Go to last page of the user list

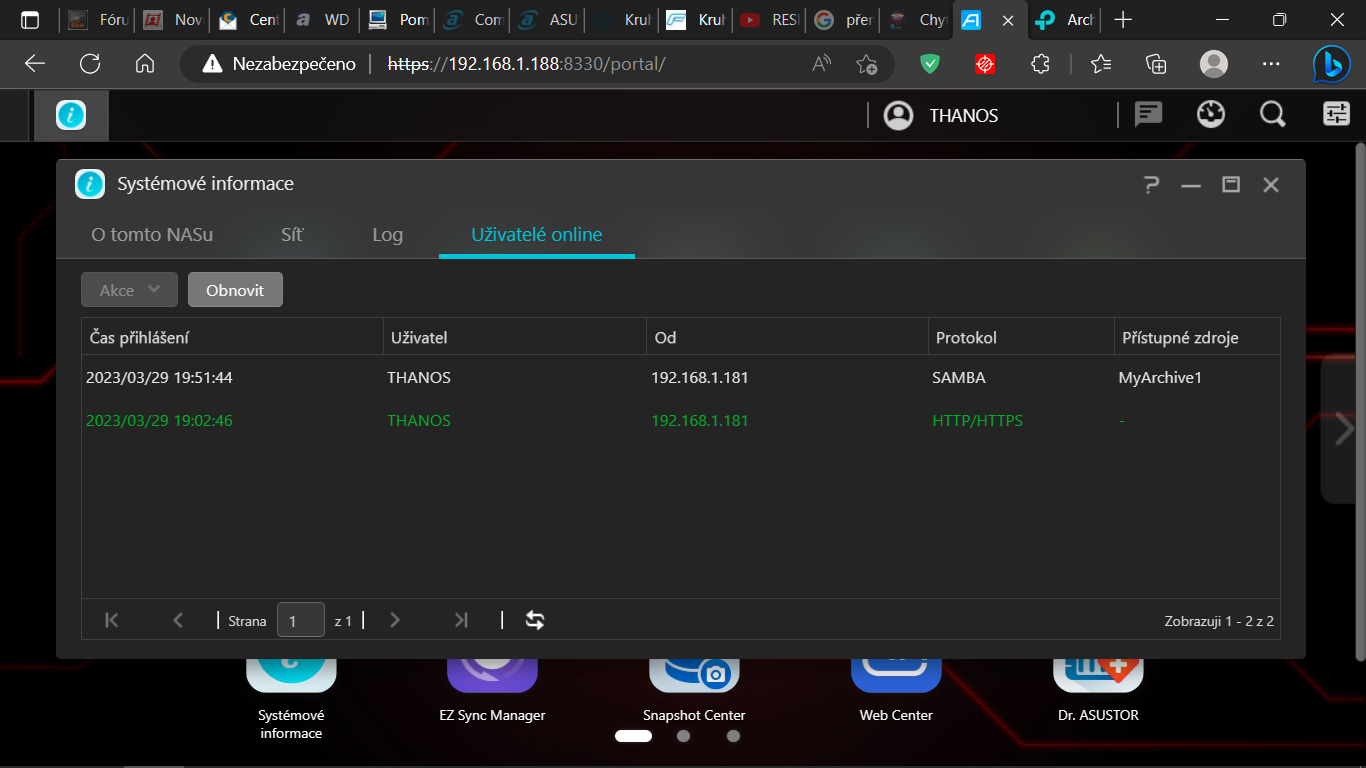pos(461,620)
